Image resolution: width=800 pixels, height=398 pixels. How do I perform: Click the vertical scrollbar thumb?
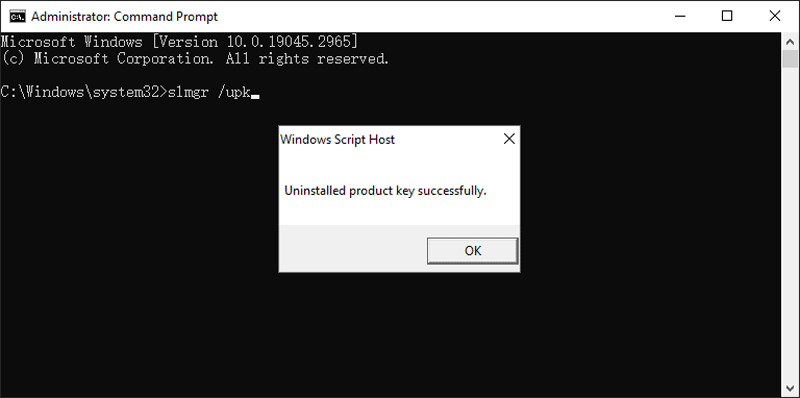click(790, 59)
